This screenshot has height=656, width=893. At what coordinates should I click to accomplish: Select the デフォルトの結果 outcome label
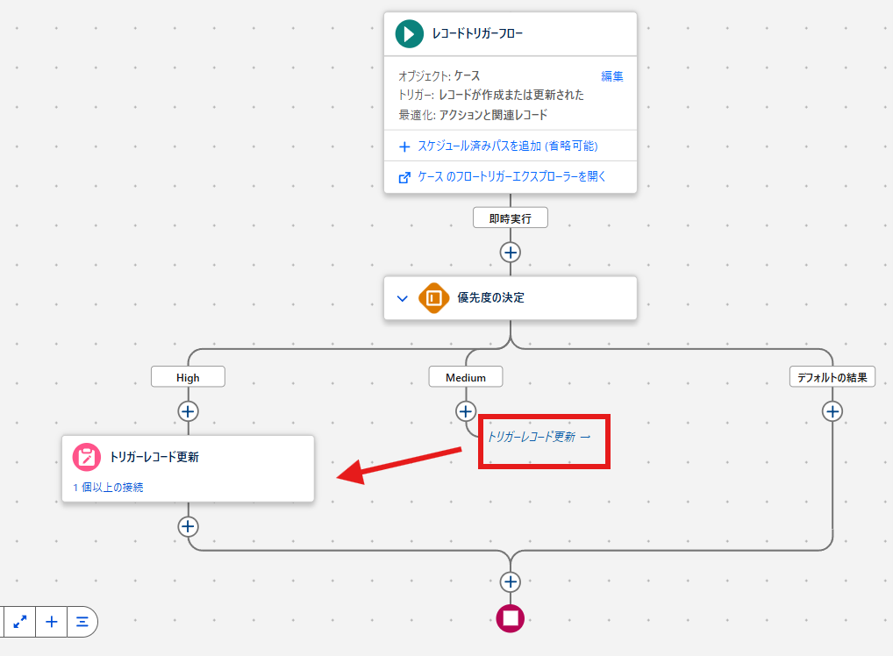click(x=832, y=378)
